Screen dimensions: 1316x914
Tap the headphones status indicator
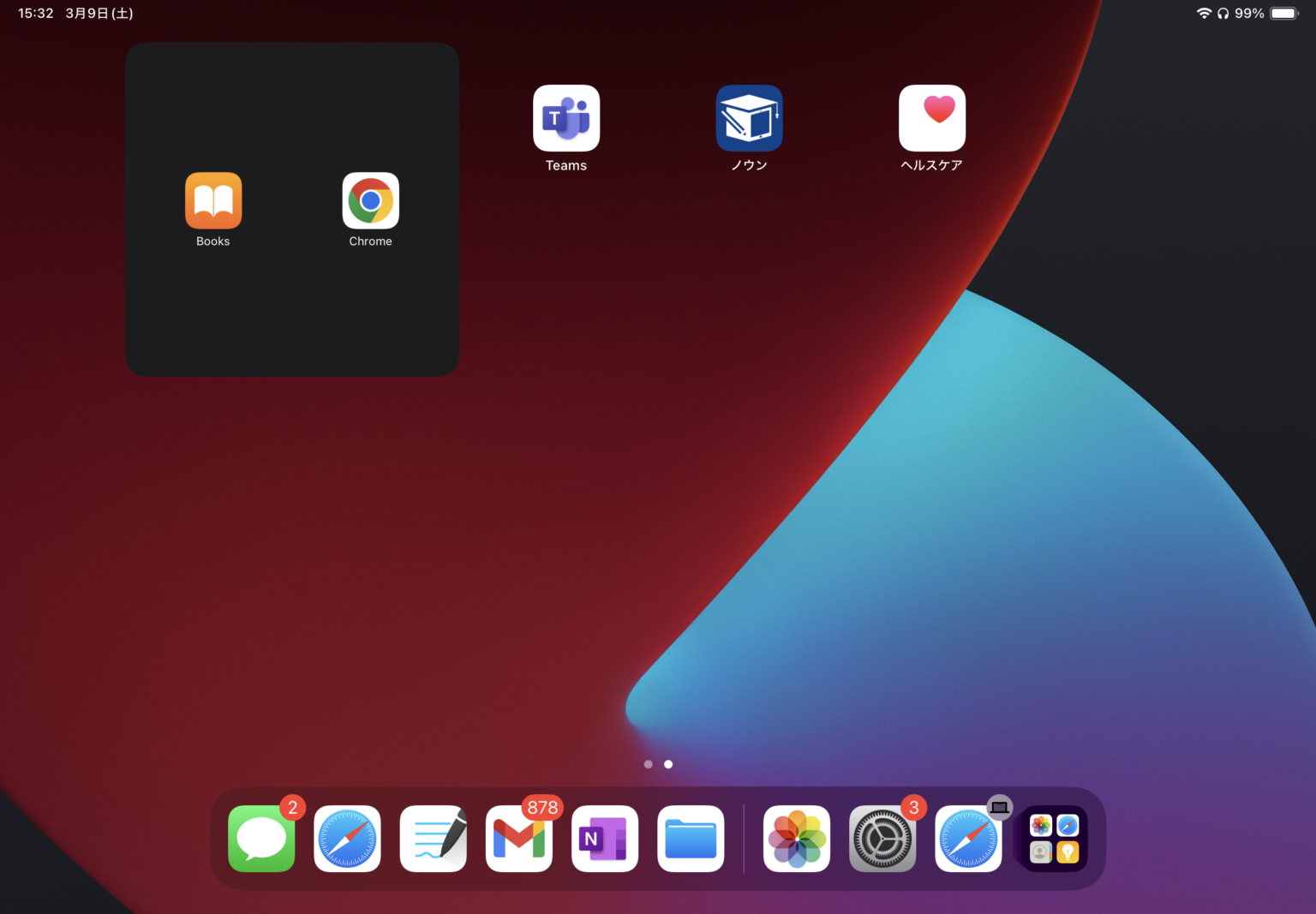pos(1223,13)
